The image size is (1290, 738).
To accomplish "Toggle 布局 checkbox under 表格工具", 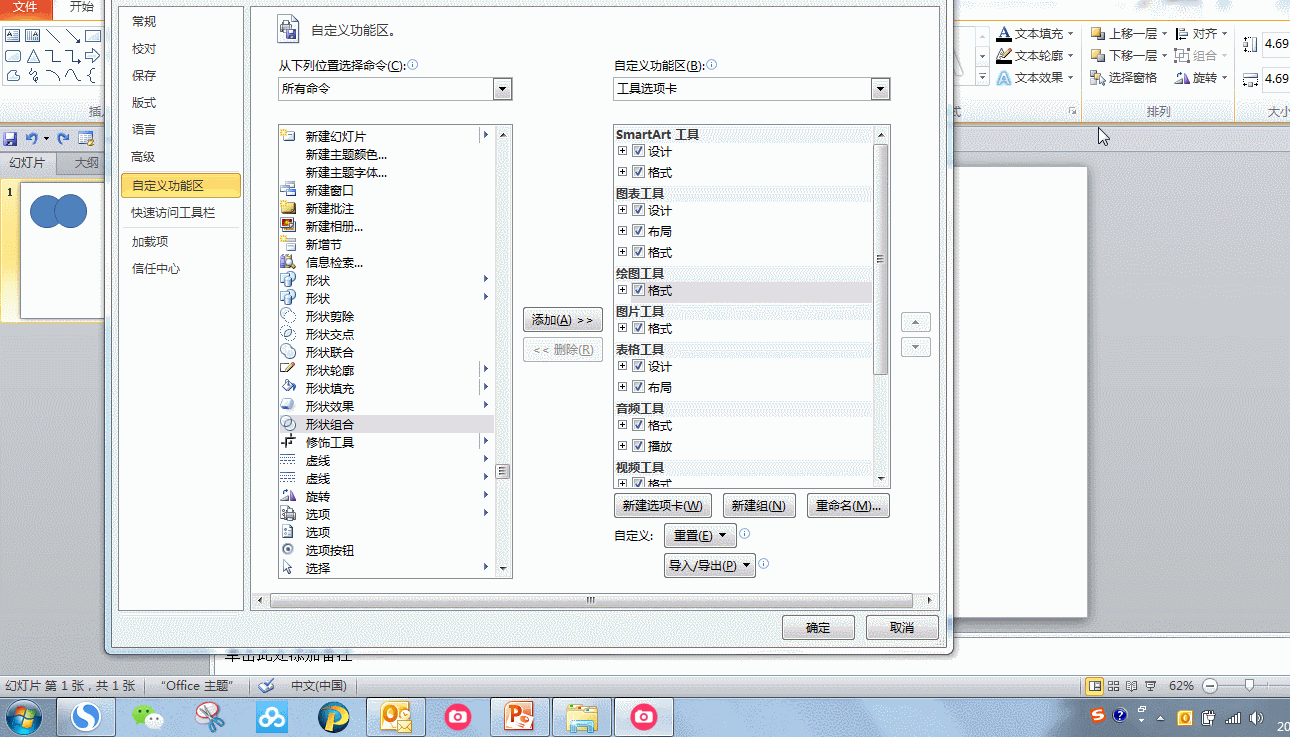I will [638, 387].
